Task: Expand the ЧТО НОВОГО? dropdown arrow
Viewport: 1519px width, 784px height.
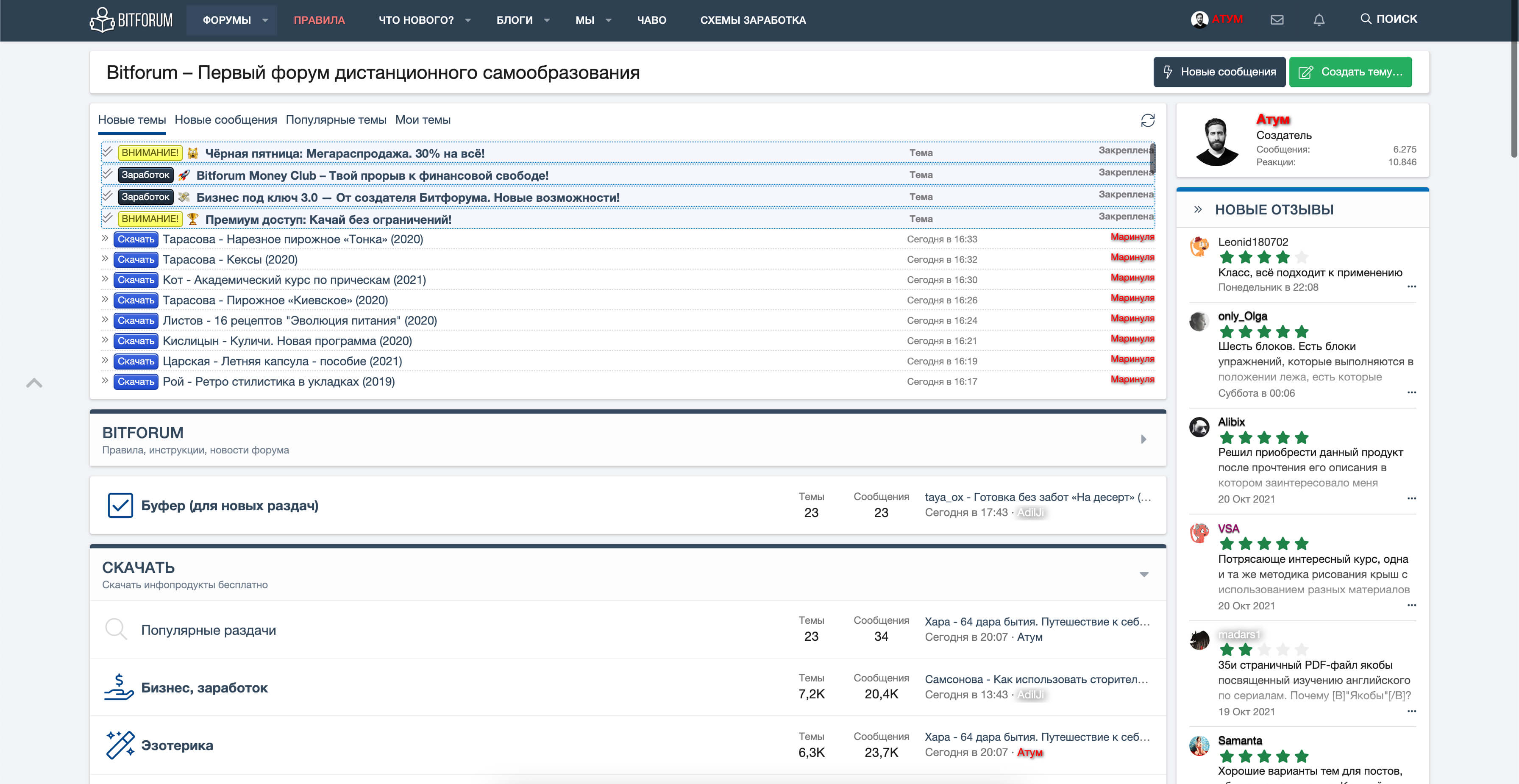Action: click(468, 20)
